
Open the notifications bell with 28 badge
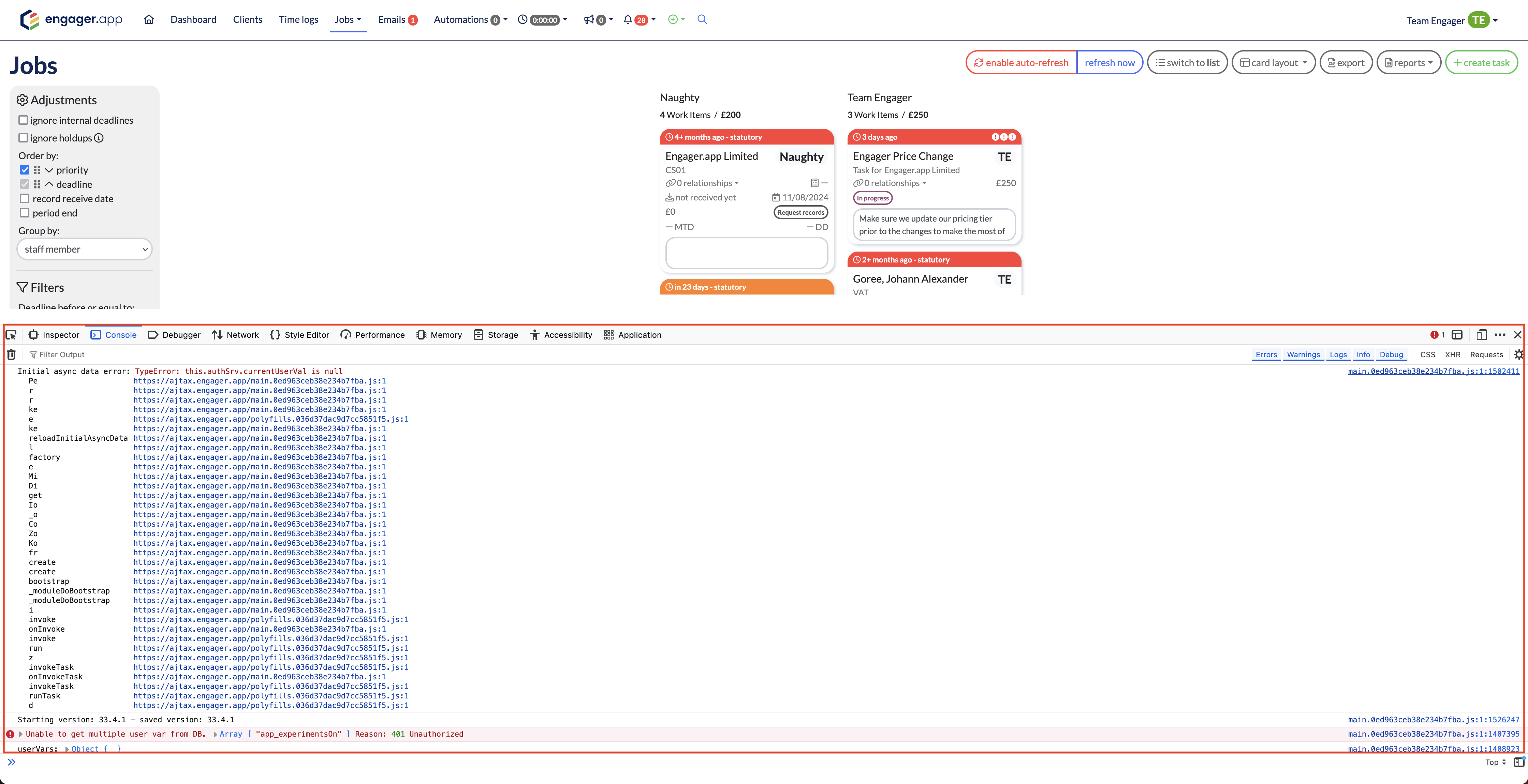[x=640, y=19]
